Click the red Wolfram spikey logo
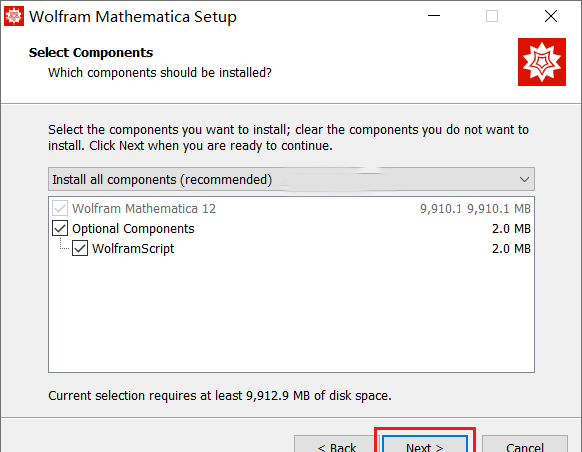Viewport: 582px width, 452px height. (542, 62)
